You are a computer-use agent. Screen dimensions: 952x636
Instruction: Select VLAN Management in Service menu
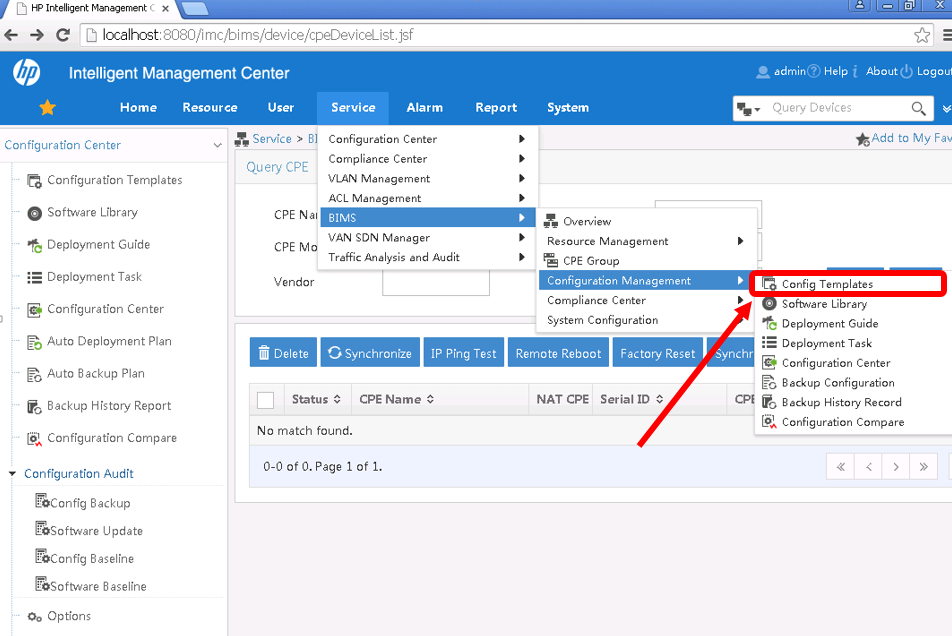(427, 178)
